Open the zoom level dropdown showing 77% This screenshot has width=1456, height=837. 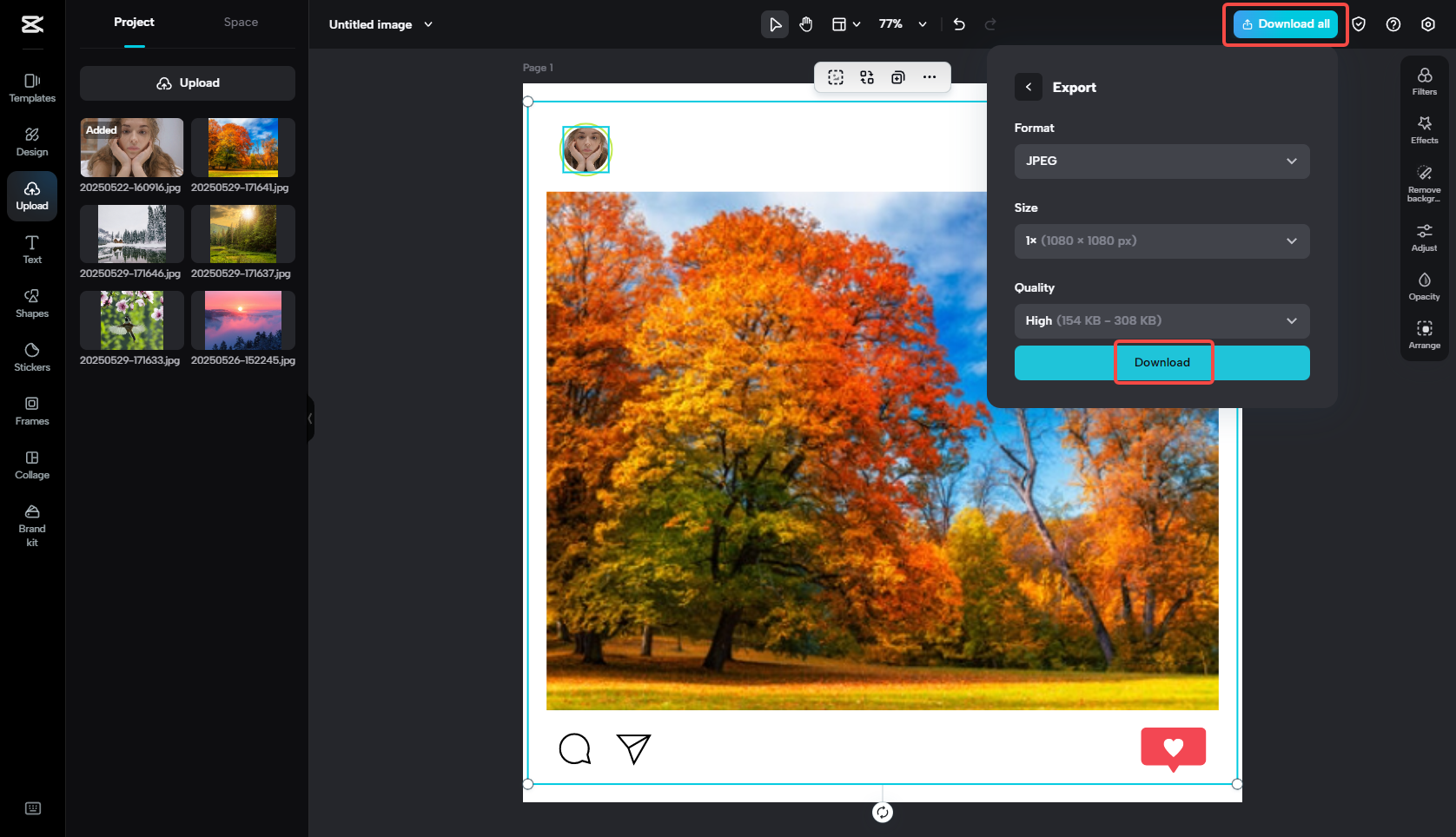[x=901, y=24]
